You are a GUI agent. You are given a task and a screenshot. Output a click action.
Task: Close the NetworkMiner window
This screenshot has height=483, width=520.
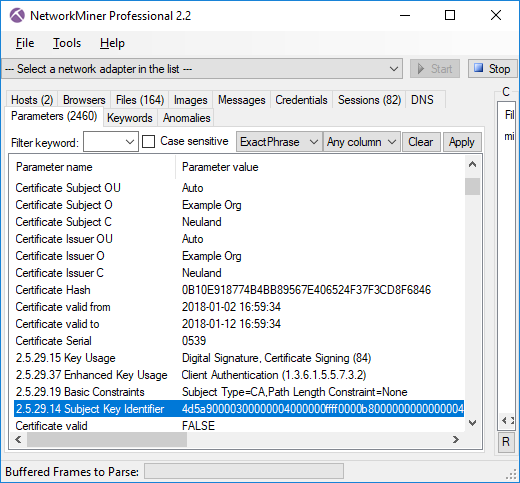[496, 15]
